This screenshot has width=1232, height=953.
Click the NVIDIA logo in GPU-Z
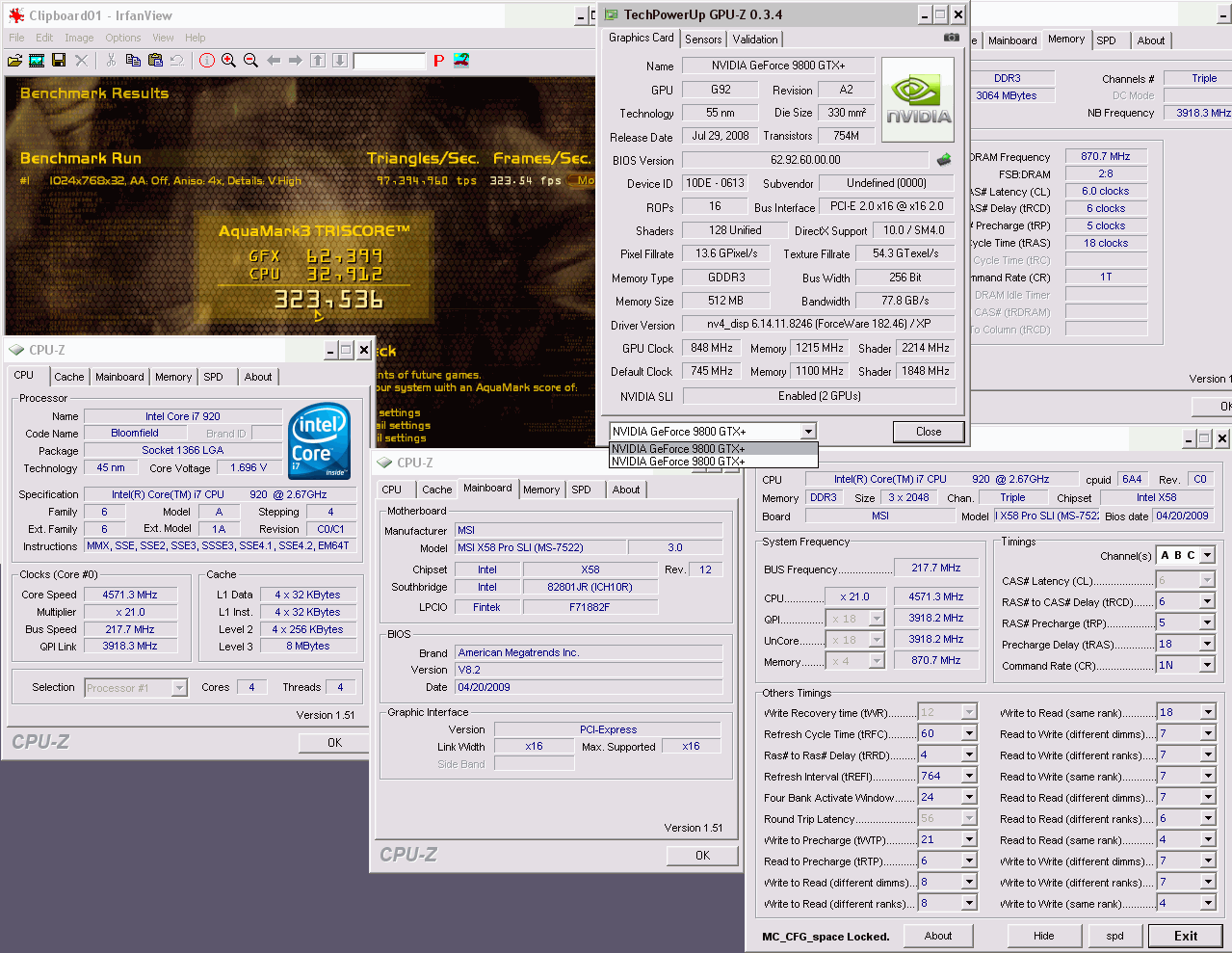[918, 100]
